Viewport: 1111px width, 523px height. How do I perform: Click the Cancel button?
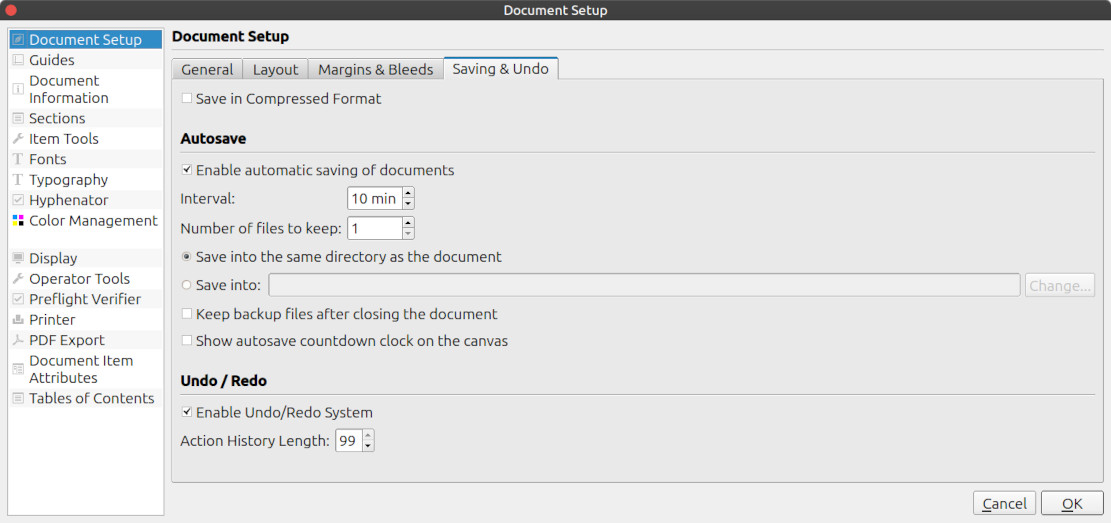tap(1004, 504)
